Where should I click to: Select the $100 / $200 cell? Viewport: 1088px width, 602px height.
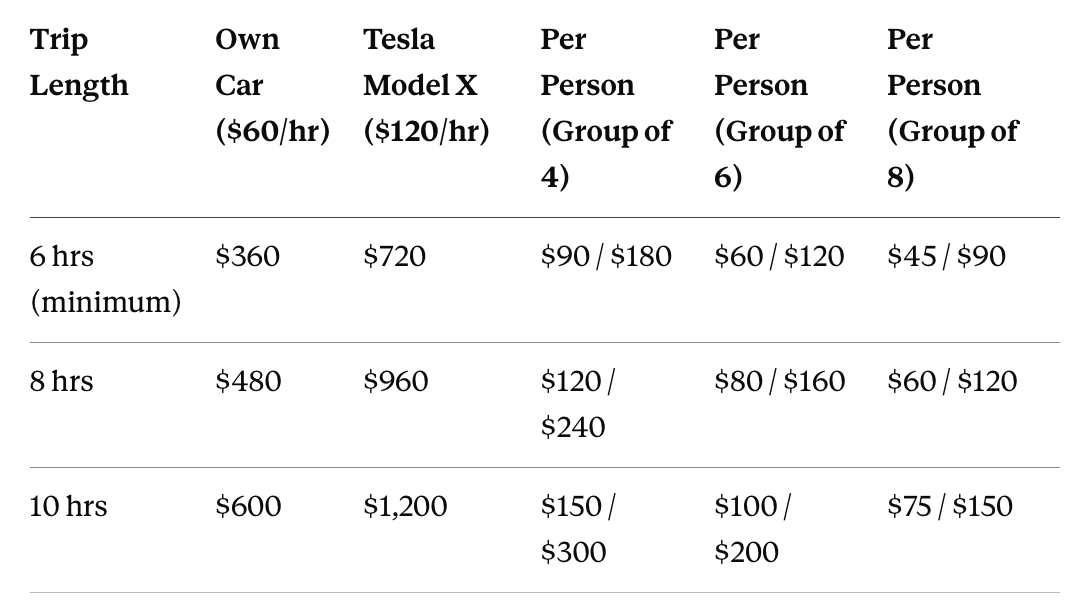pos(752,529)
